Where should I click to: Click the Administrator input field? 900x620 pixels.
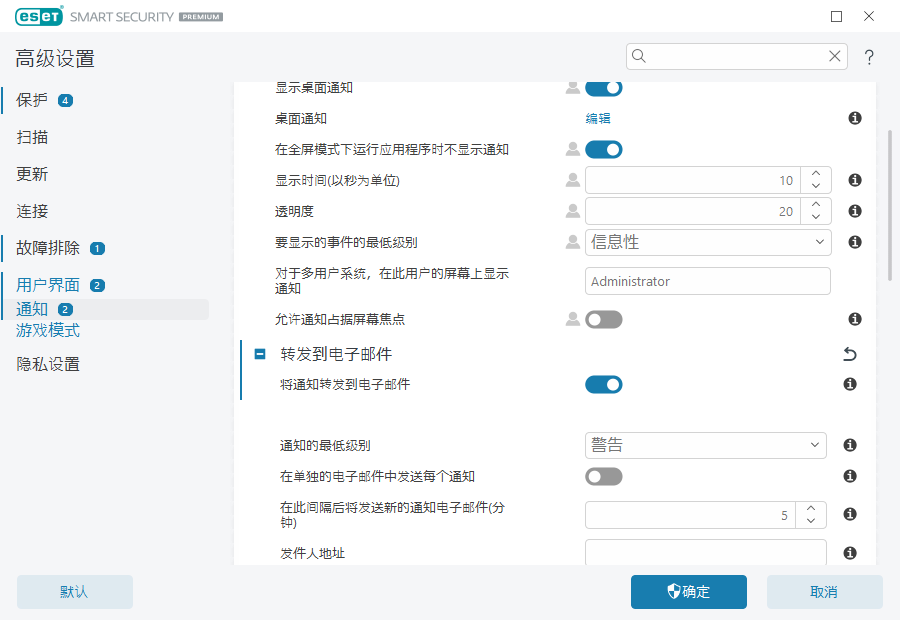[x=707, y=281]
